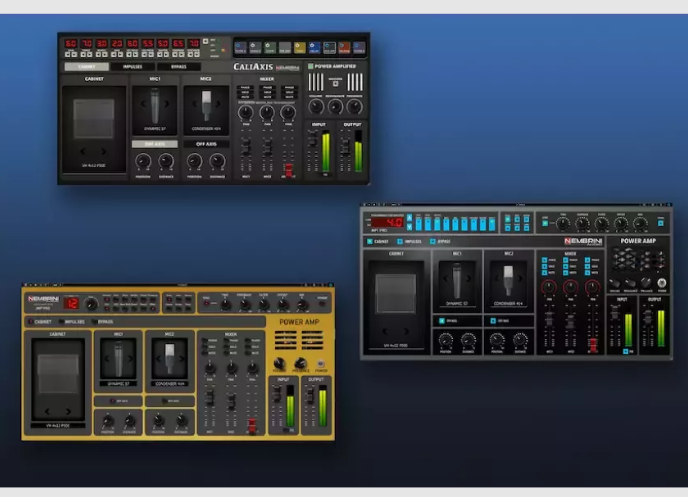Image resolution: width=688 pixels, height=497 pixels.
Task: Click the Power knob in dark Power Amp
Action: click(662, 281)
